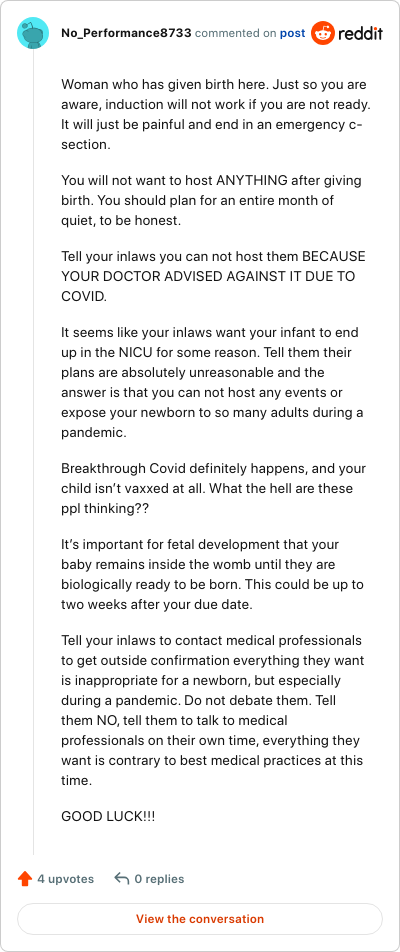
Task: Click the "contact medical professionals" paragraph
Action: [212, 700]
